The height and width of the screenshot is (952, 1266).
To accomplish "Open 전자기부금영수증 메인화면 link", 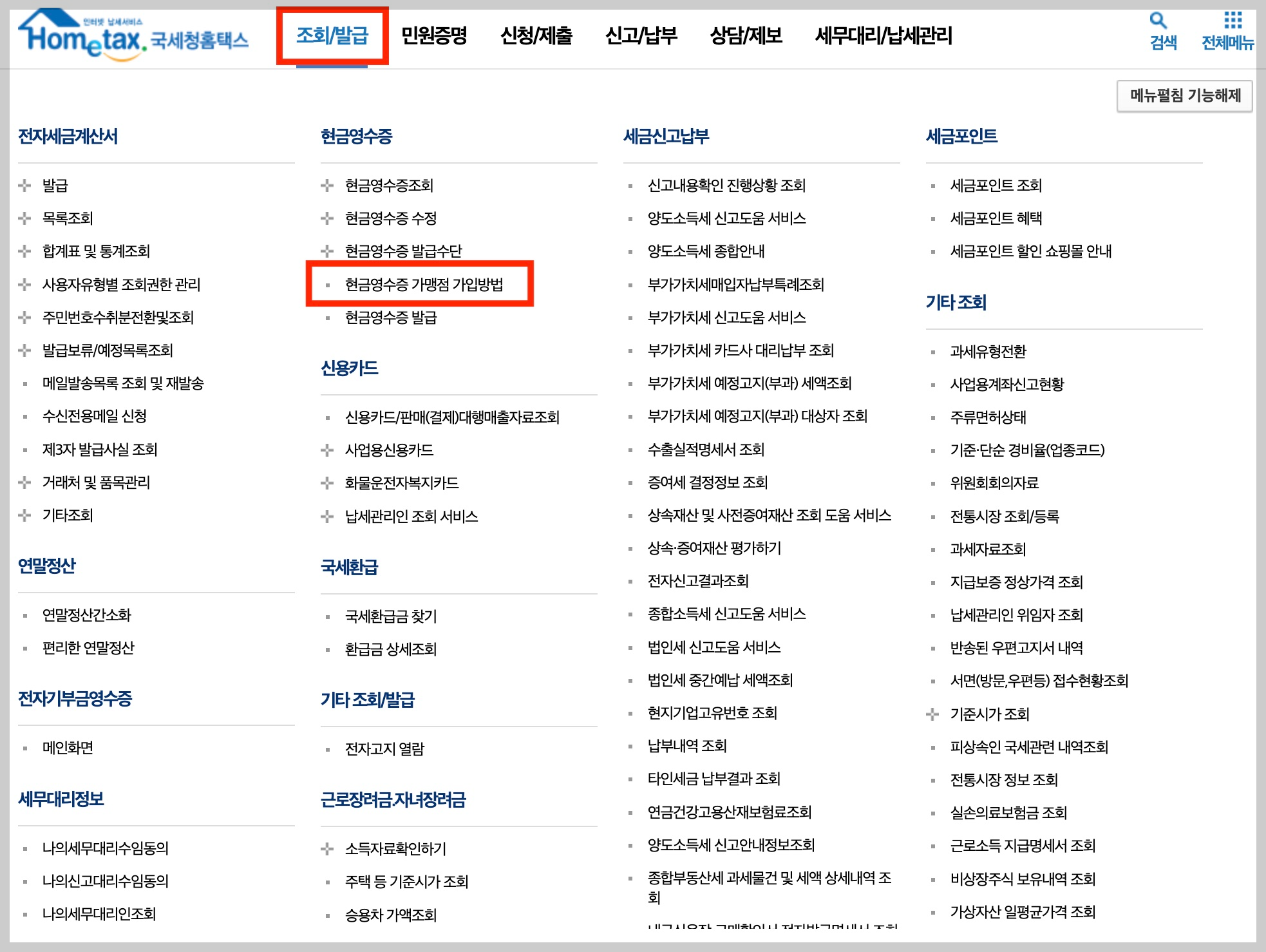I will coord(68,748).
